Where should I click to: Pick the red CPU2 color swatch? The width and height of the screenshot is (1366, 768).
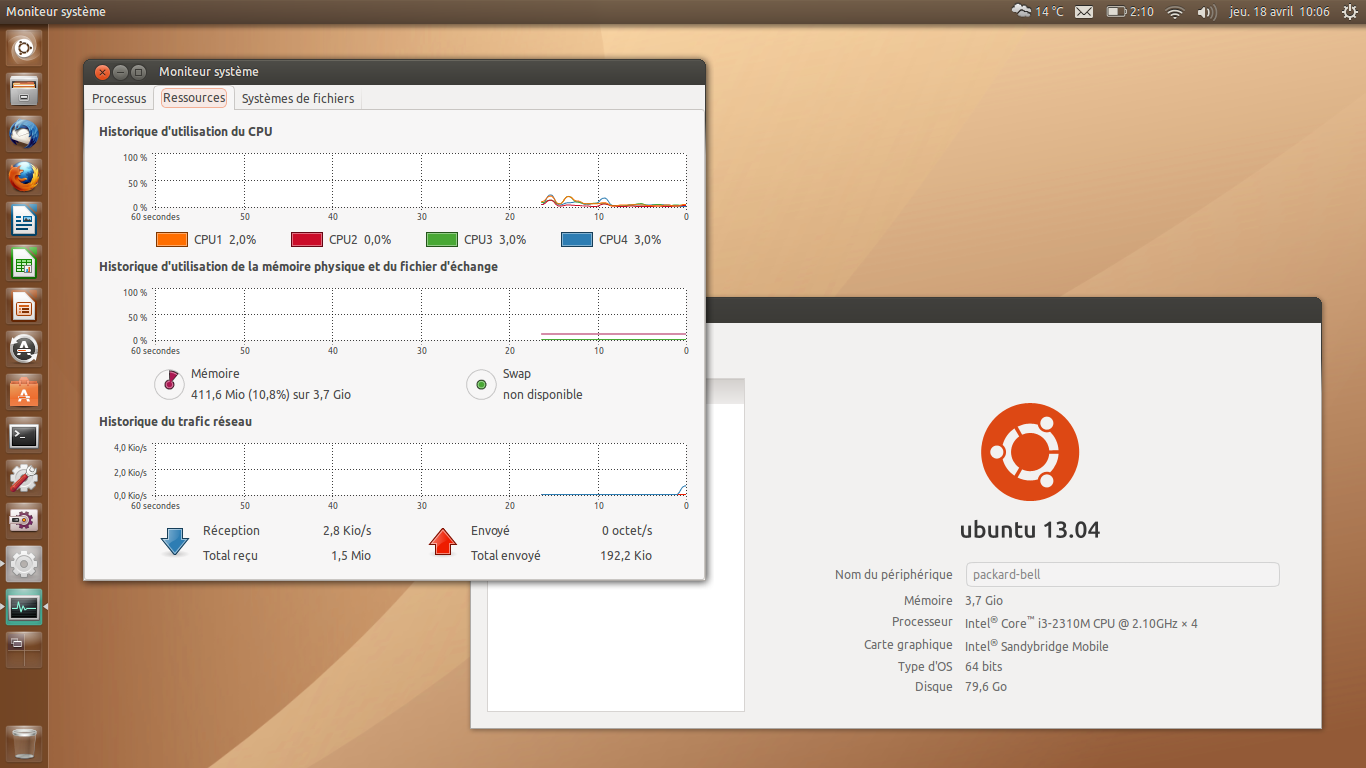coord(307,240)
